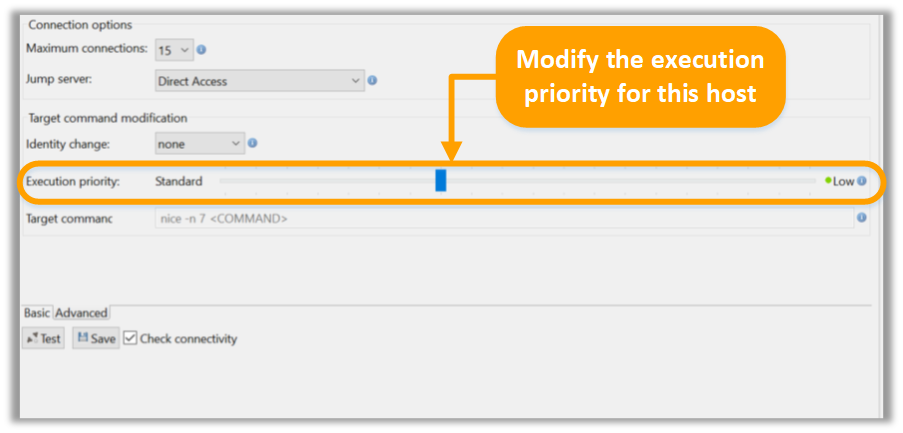Image resolution: width=903 pixels, height=433 pixels.
Task: Click the info icon next to Low label
Action: (862, 181)
